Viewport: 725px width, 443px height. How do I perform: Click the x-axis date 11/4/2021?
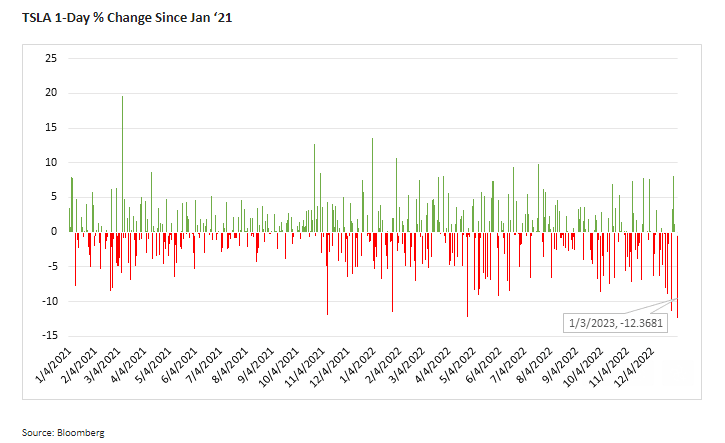304,367
